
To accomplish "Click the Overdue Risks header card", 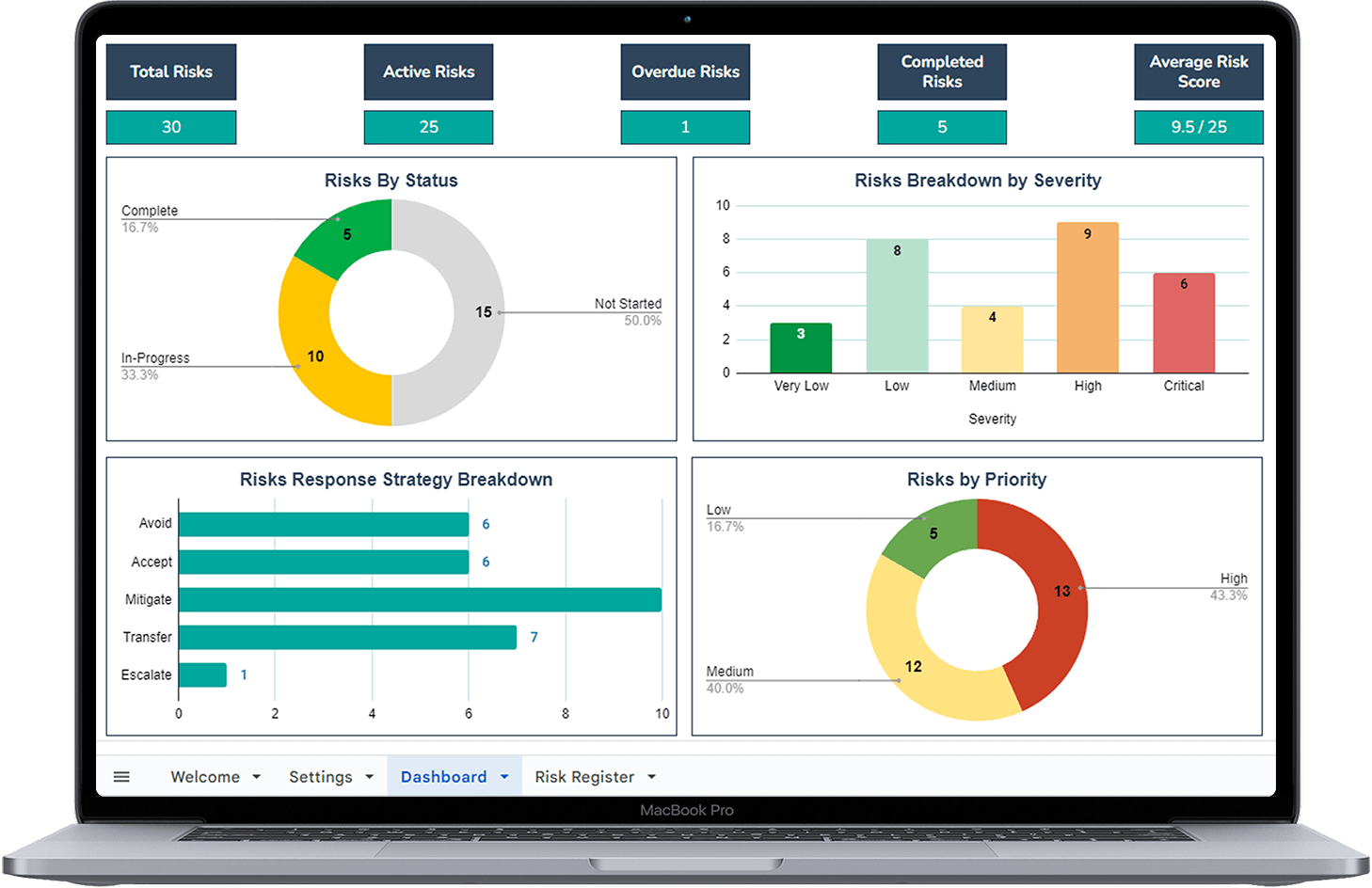I will tap(685, 71).
